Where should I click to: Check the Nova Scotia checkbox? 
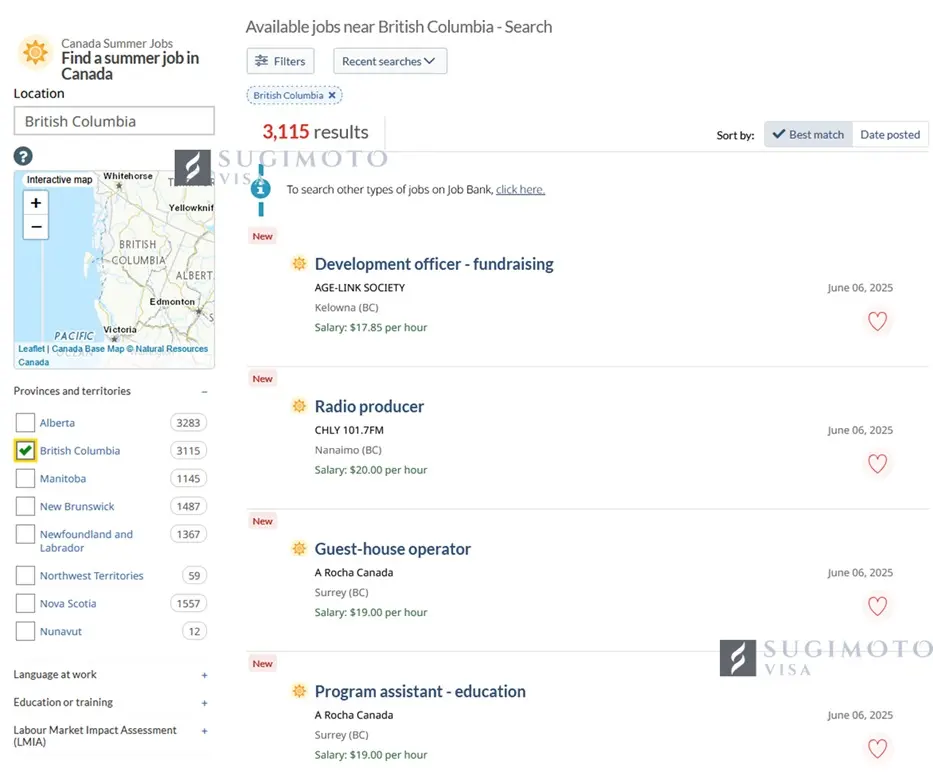coord(25,603)
